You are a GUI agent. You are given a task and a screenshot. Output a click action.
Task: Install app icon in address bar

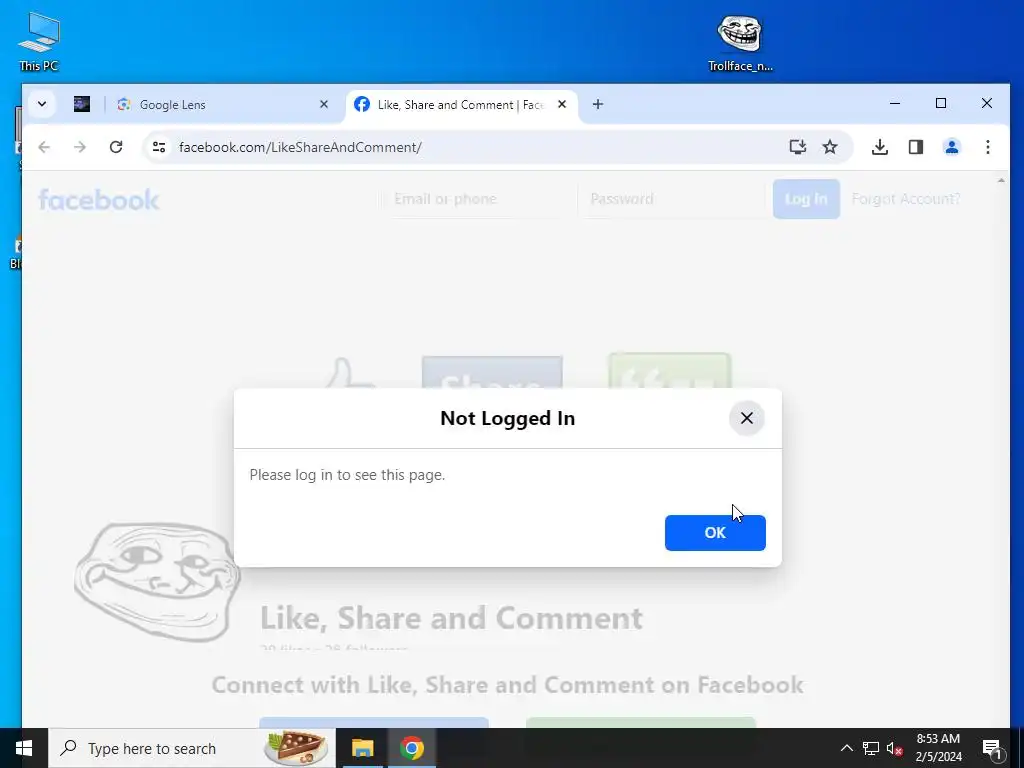[x=797, y=147]
